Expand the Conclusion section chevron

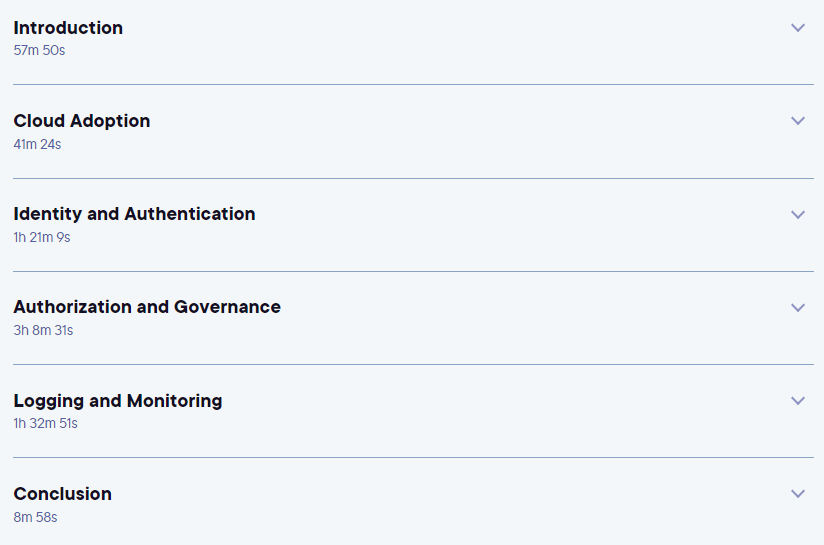pyautogui.click(x=798, y=493)
